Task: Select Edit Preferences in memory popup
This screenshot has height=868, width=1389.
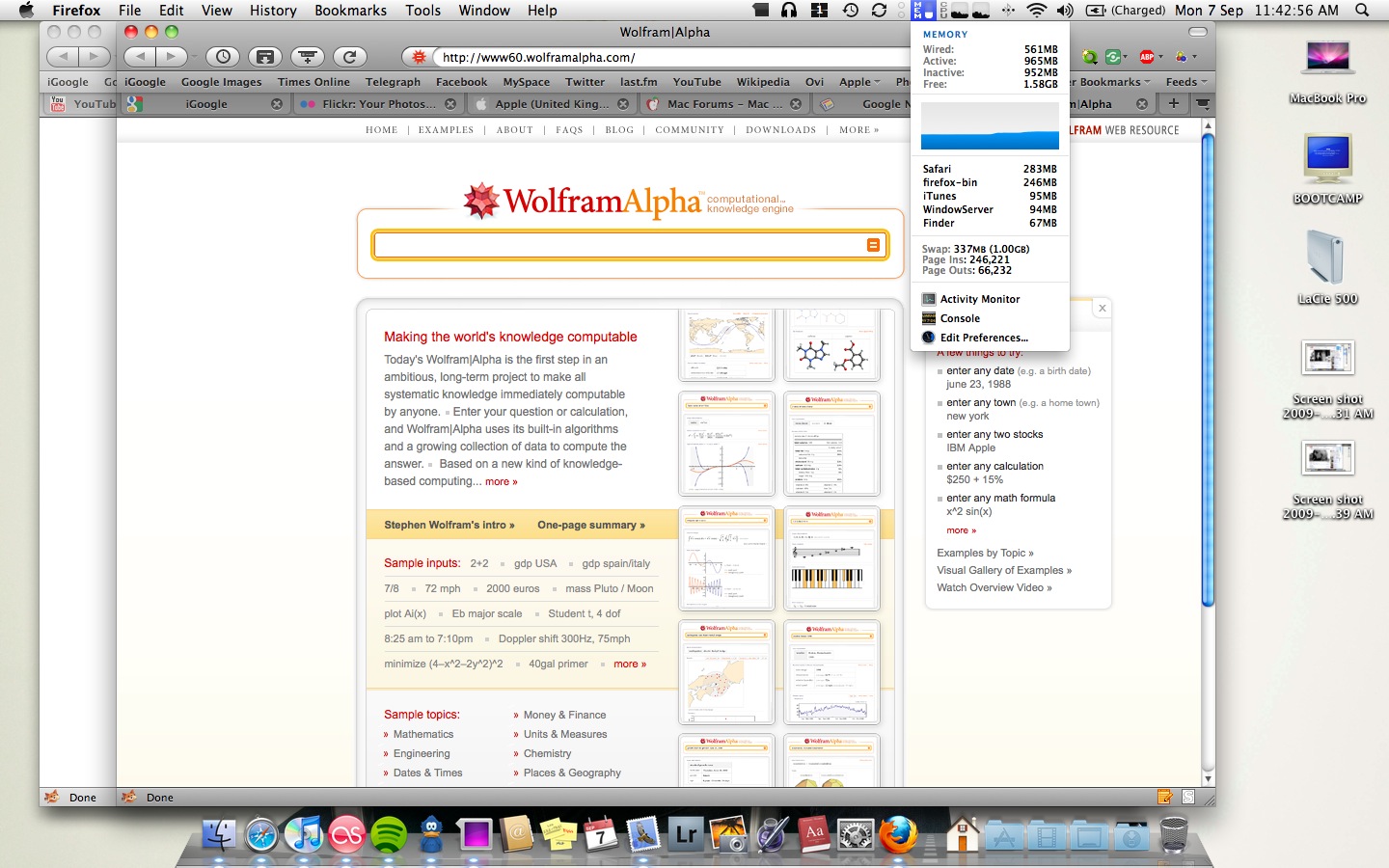Action: point(983,338)
